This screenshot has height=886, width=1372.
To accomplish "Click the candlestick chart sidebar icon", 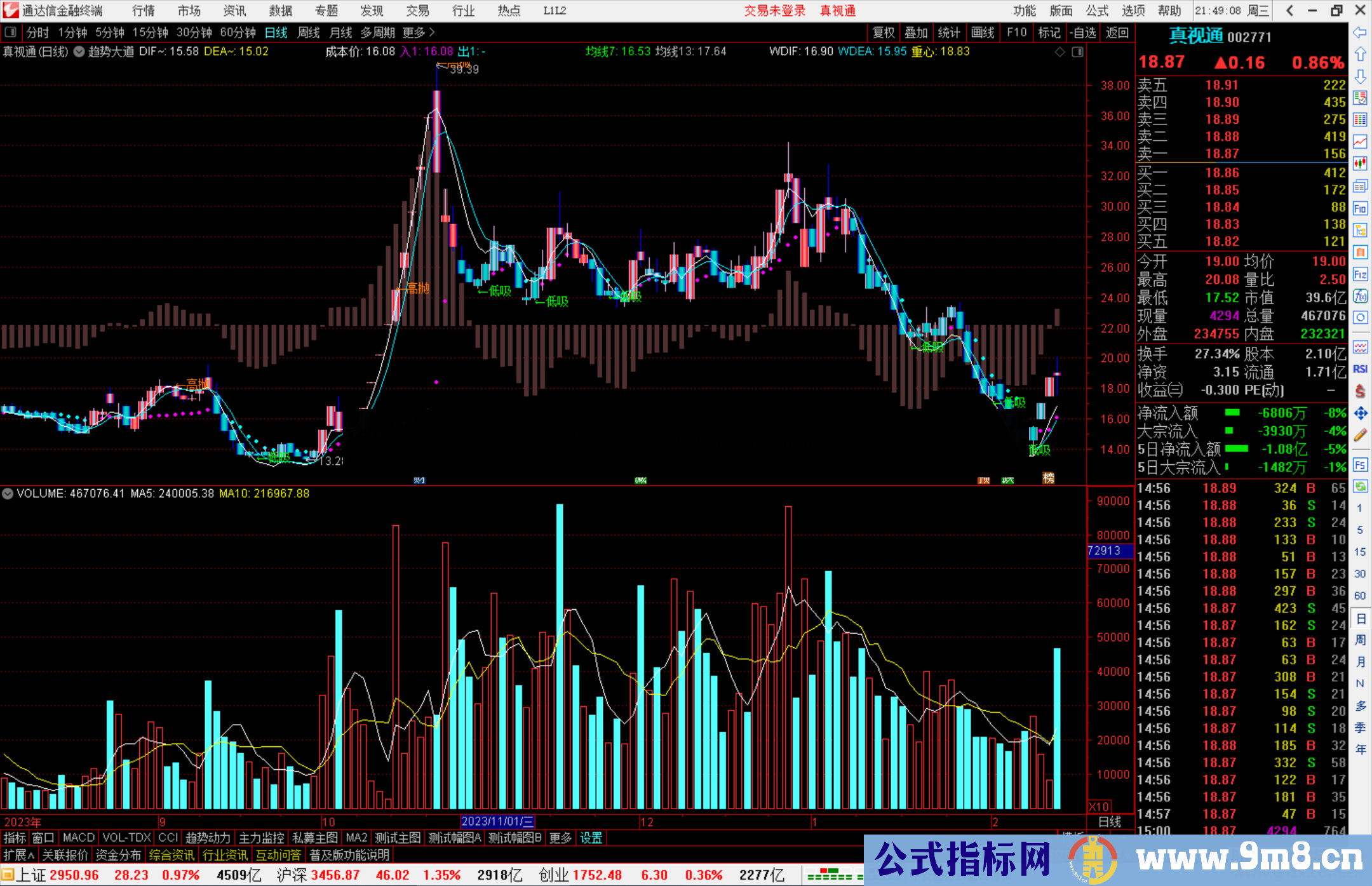I will click(x=1360, y=163).
